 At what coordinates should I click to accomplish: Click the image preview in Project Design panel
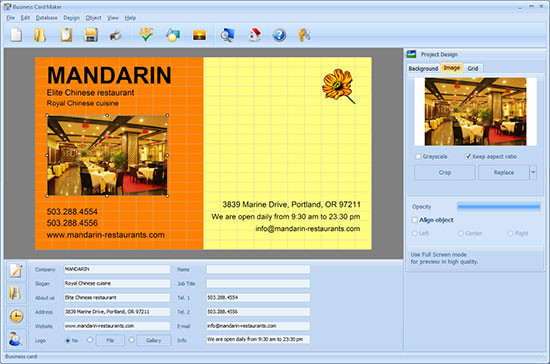475,112
